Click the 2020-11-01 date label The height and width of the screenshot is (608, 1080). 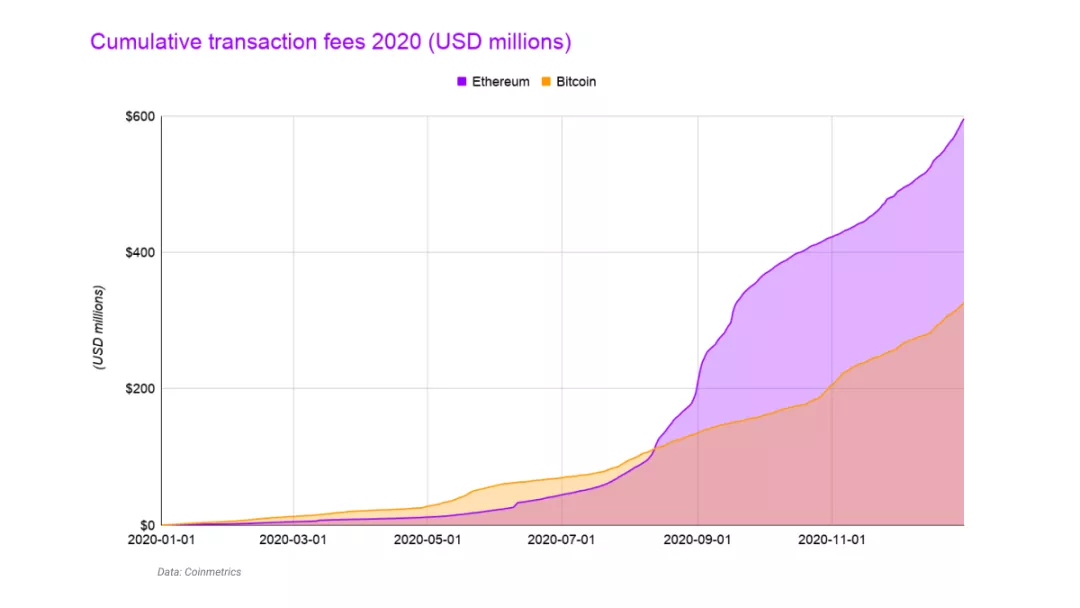(831, 540)
